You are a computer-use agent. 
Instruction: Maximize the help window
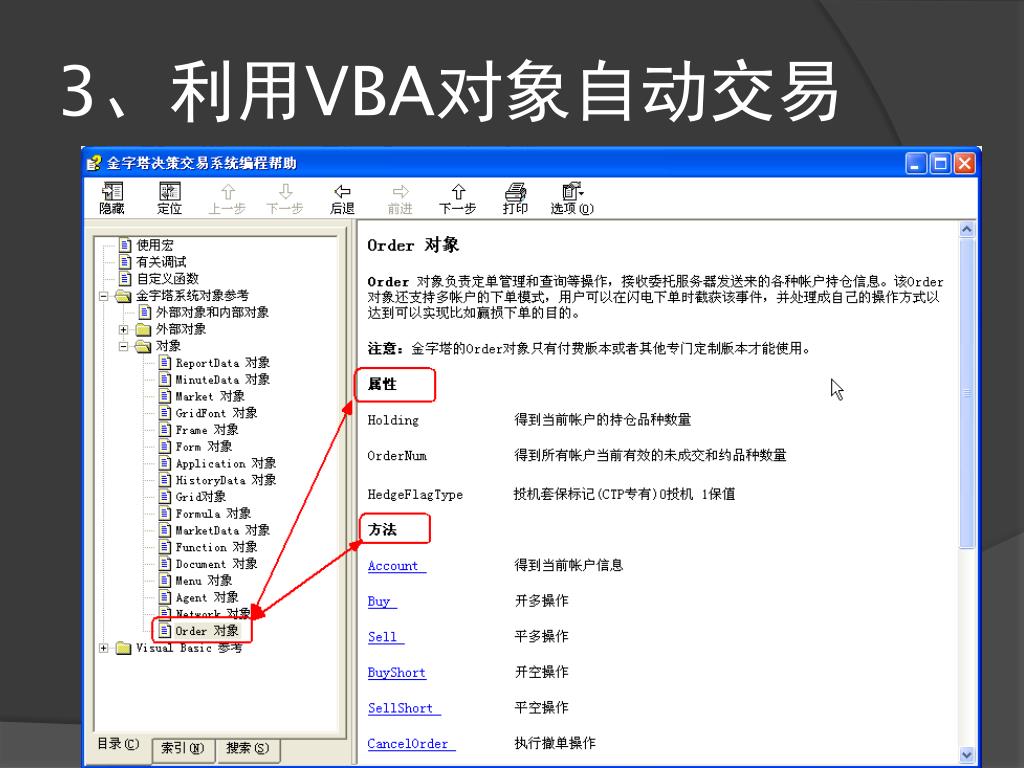[940, 163]
